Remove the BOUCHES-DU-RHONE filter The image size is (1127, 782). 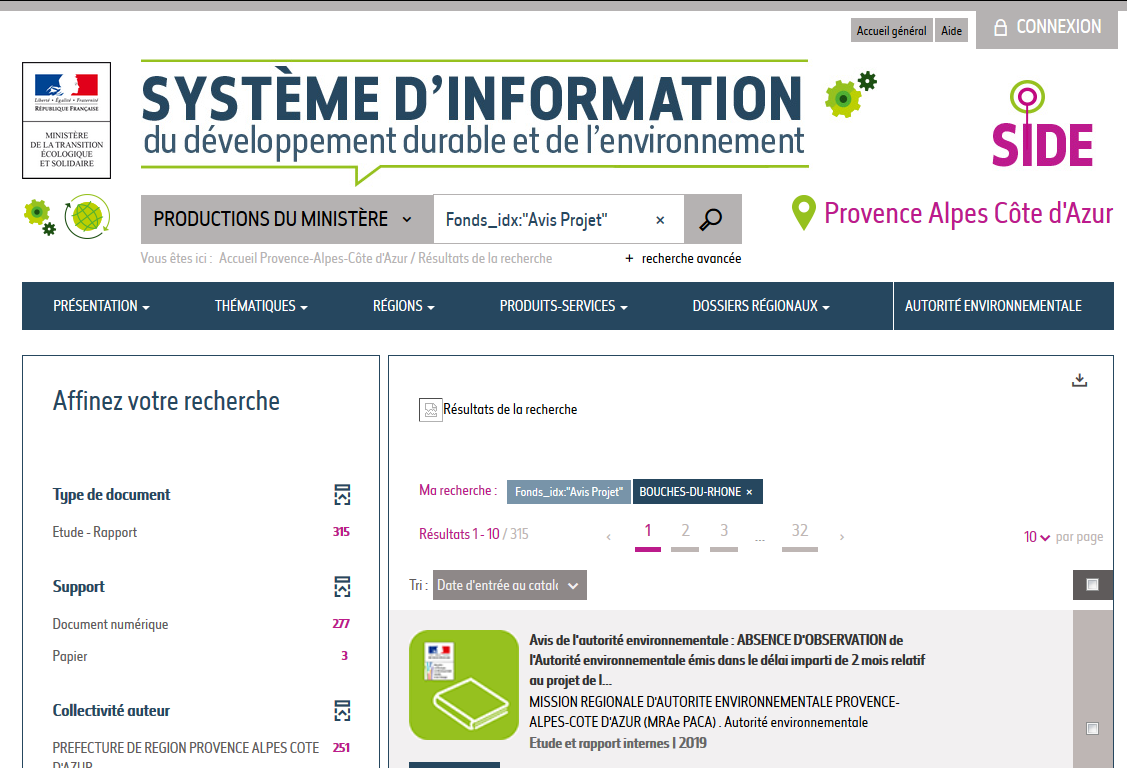tap(749, 492)
